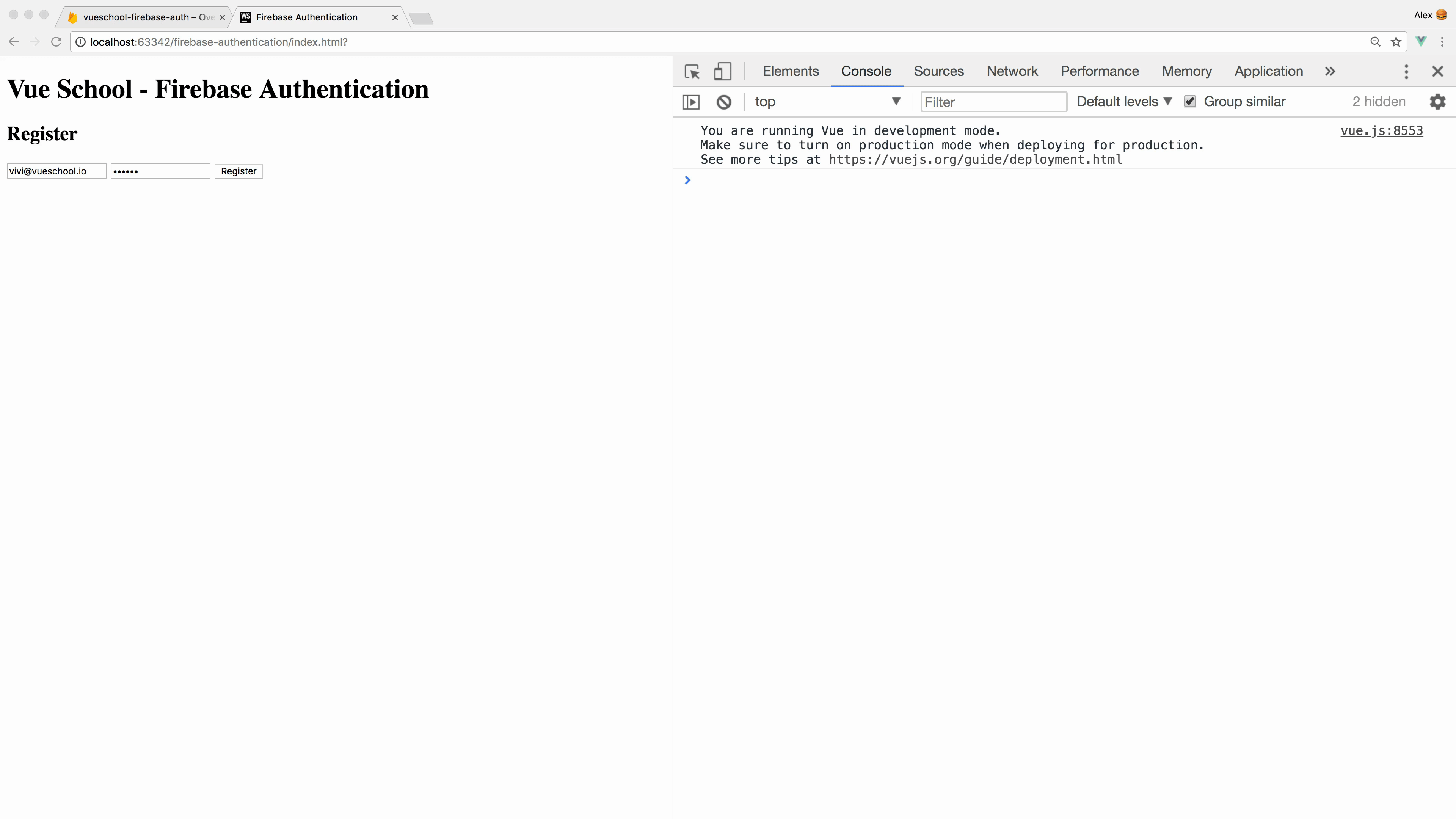1456x819 pixels.
Task: Open the vue.js:8553 source link
Action: click(1381, 130)
